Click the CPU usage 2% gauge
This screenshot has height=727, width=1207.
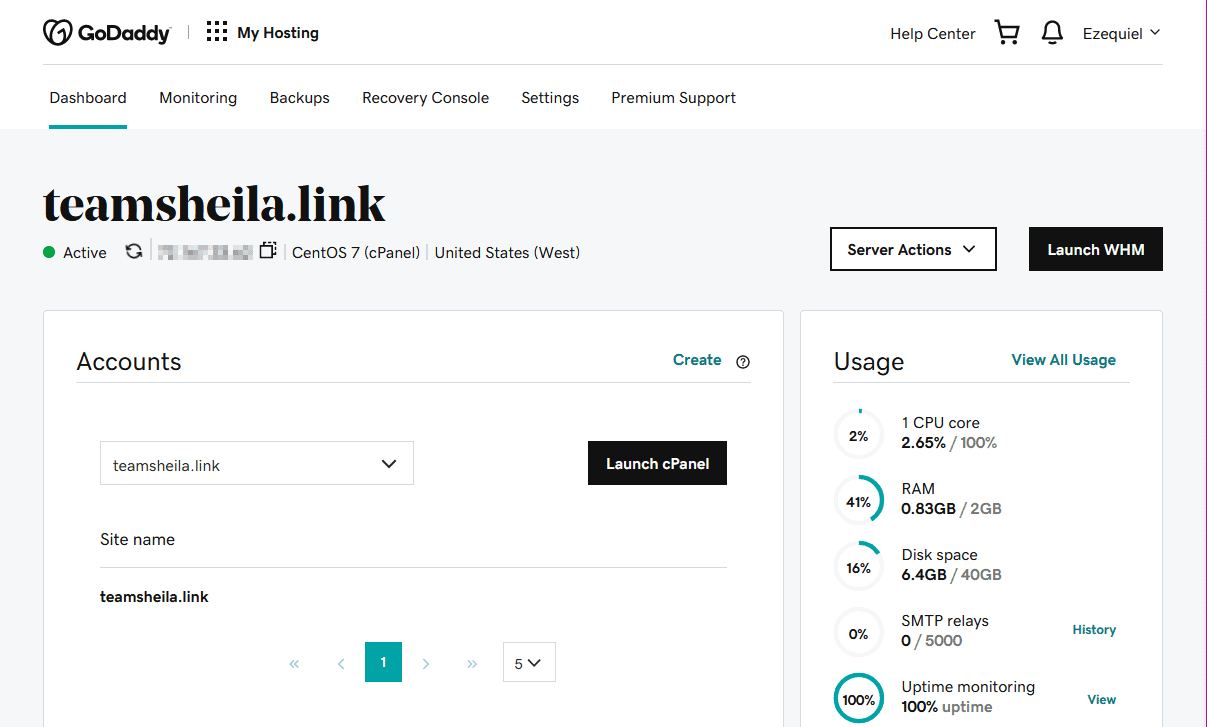pyautogui.click(x=859, y=435)
